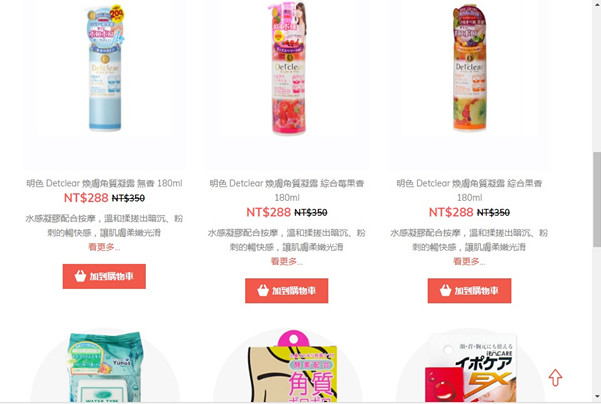Open 看更多 link under 無香 product
This screenshot has height=404, width=601.
click(104, 247)
